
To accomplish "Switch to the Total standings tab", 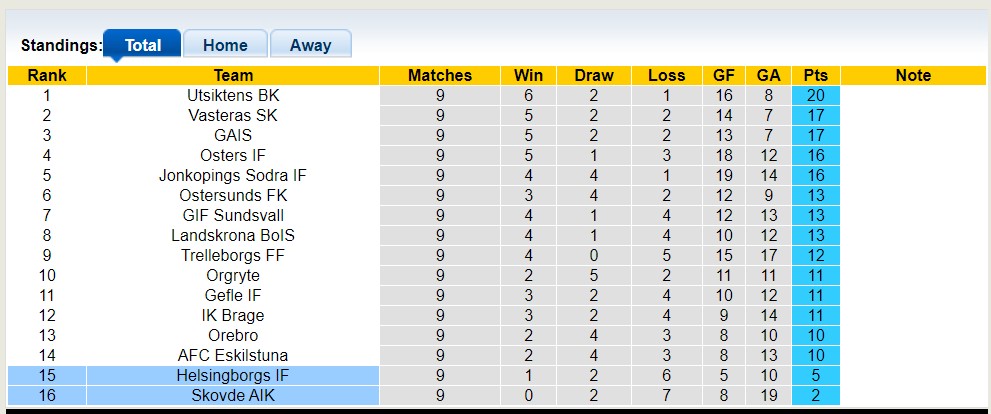I will pos(142,45).
